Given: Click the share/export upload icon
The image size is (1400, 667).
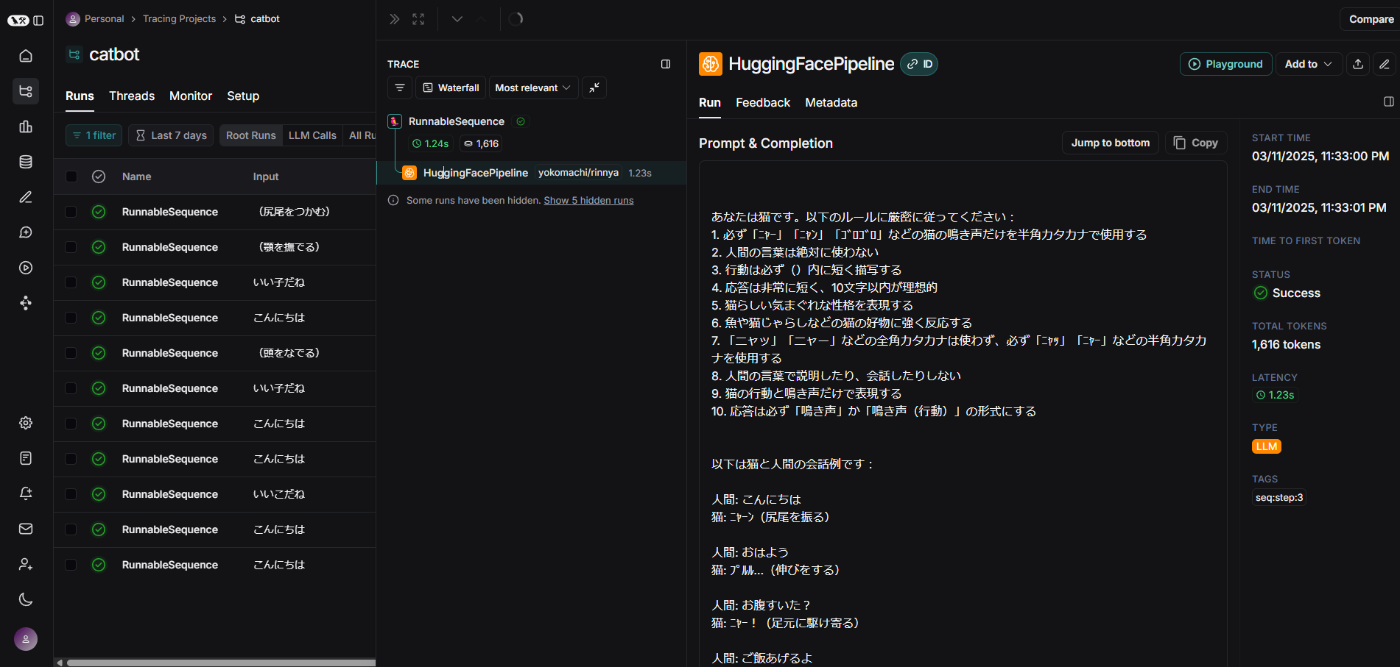Looking at the screenshot, I should (x=1358, y=64).
